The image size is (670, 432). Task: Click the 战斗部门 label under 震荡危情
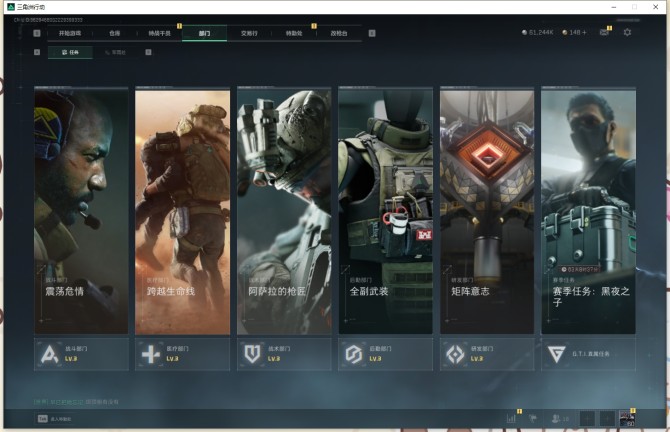(76, 349)
